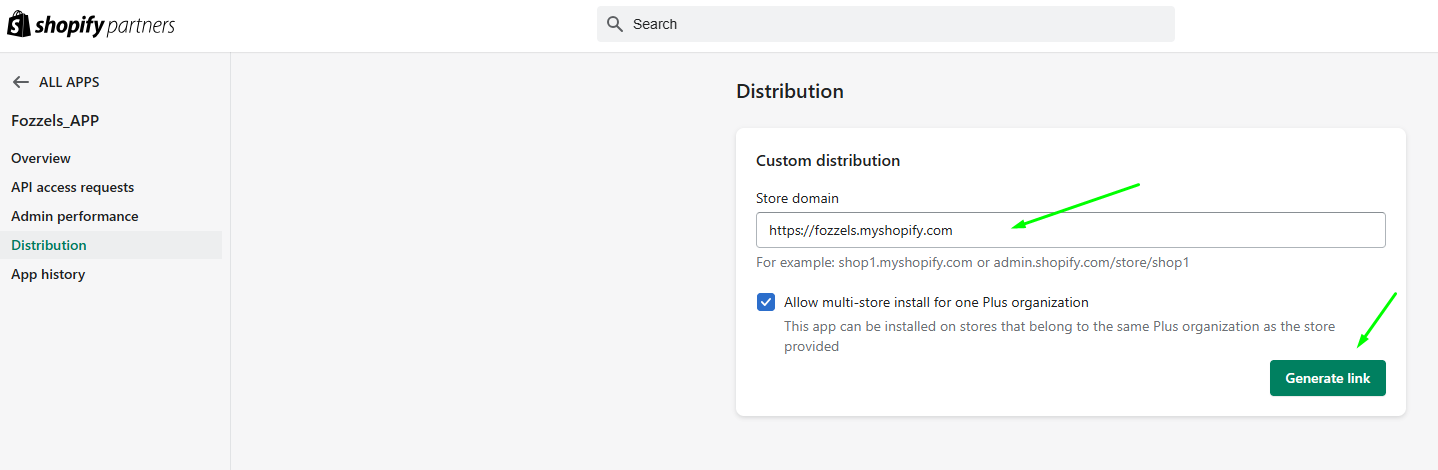Select Distribution in the sidebar
The height and width of the screenshot is (470, 1438).
coord(49,245)
